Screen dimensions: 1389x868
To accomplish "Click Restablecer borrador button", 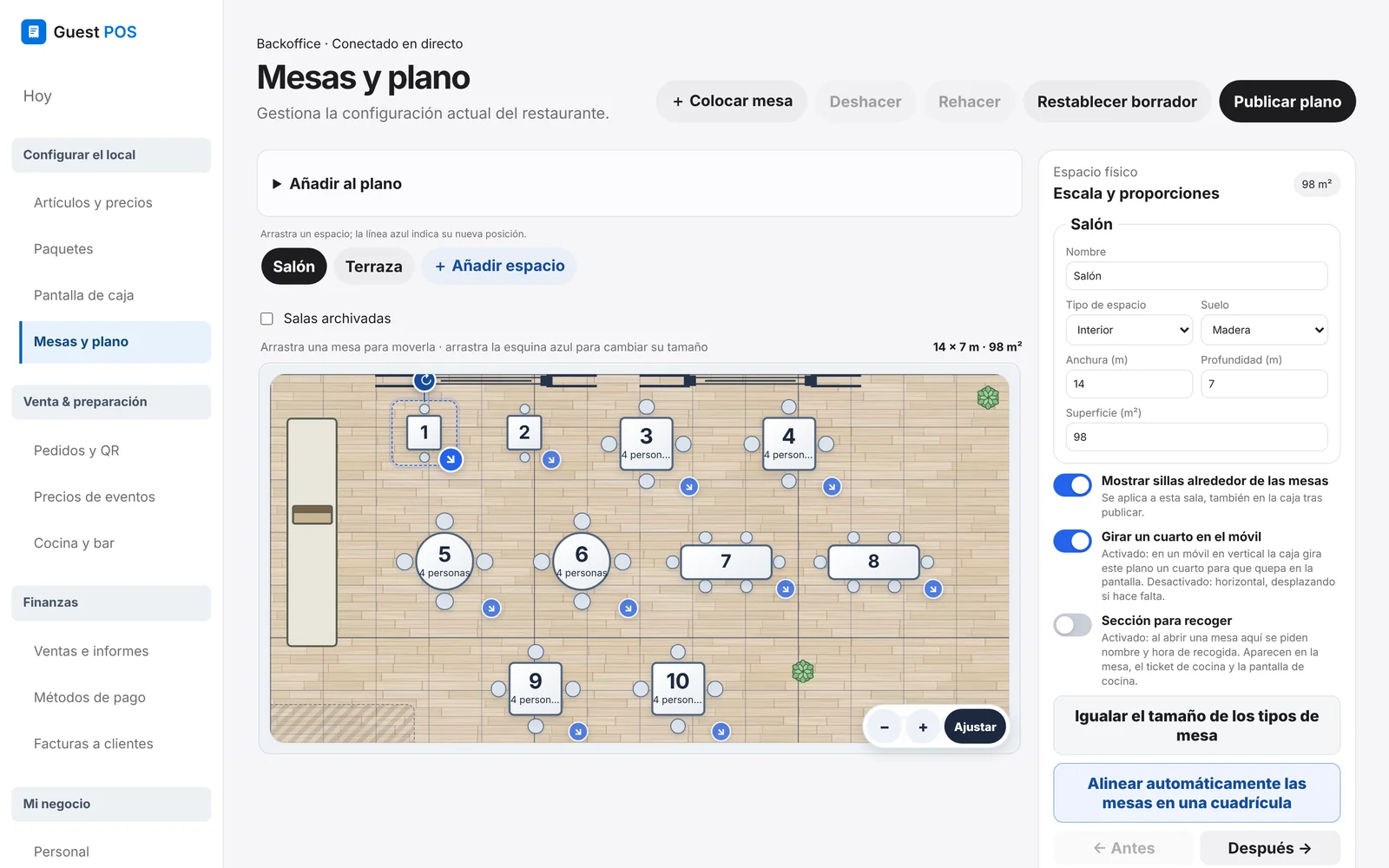I will pos(1117,102).
